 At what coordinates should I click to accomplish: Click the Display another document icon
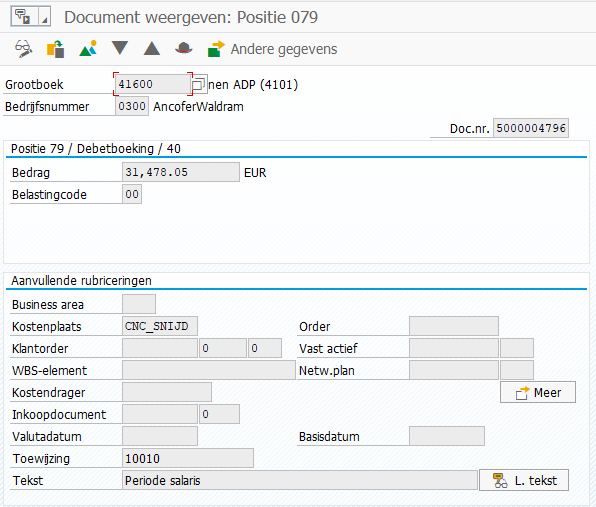pyautogui.click(x=55, y=49)
